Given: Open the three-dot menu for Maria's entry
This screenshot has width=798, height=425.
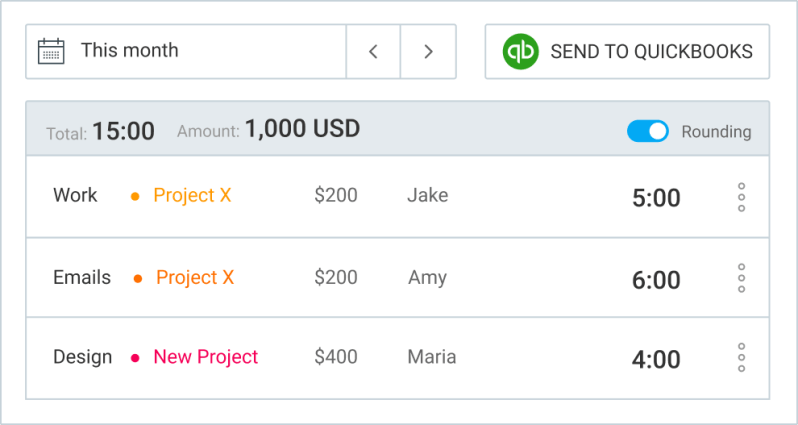Looking at the screenshot, I should pos(741,357).
